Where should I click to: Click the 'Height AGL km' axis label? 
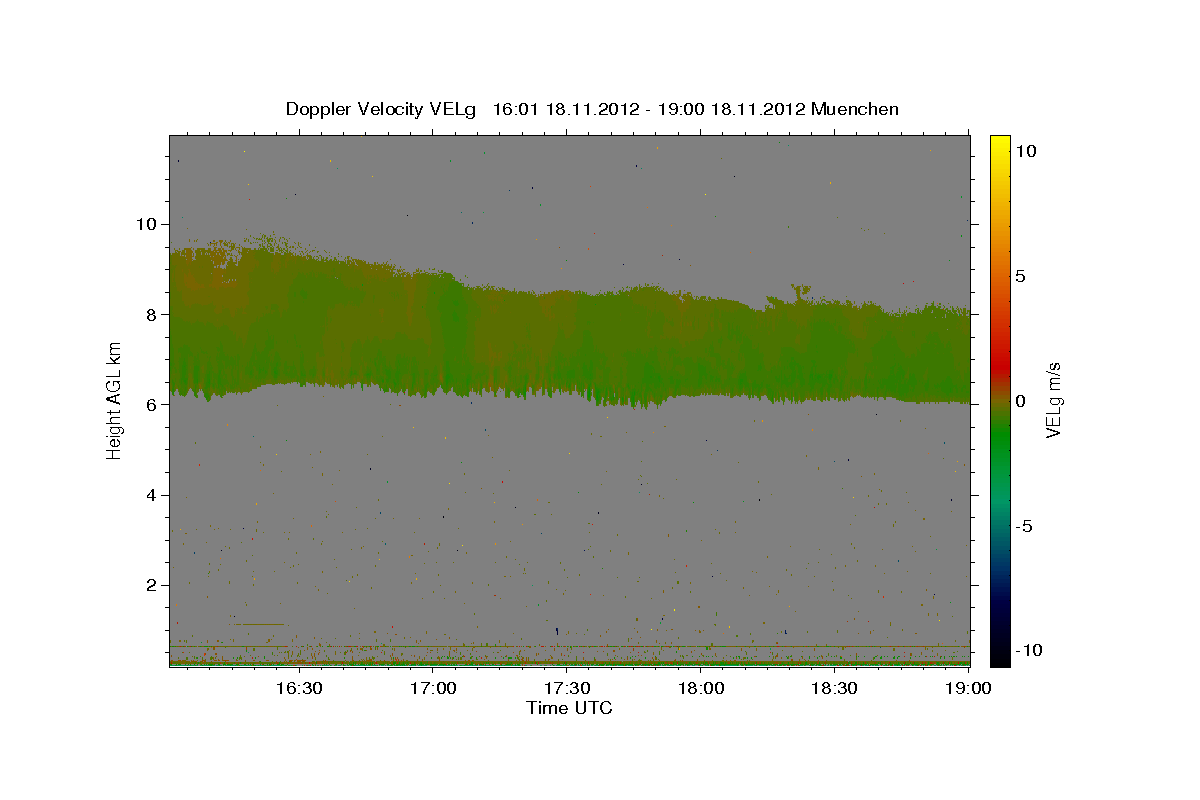point(114,400)
